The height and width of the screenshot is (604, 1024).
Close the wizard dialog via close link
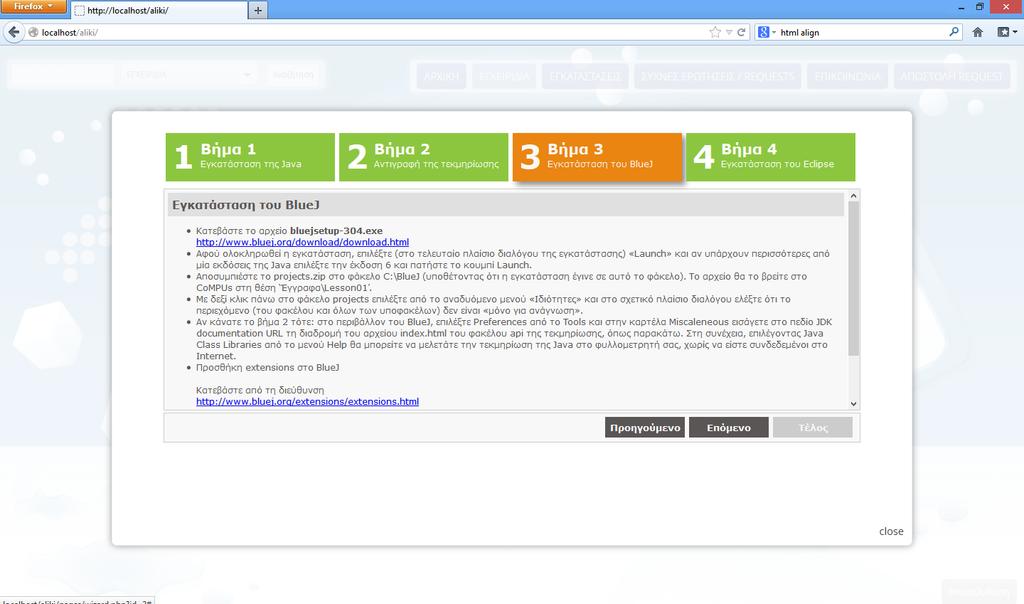(891, 532)
